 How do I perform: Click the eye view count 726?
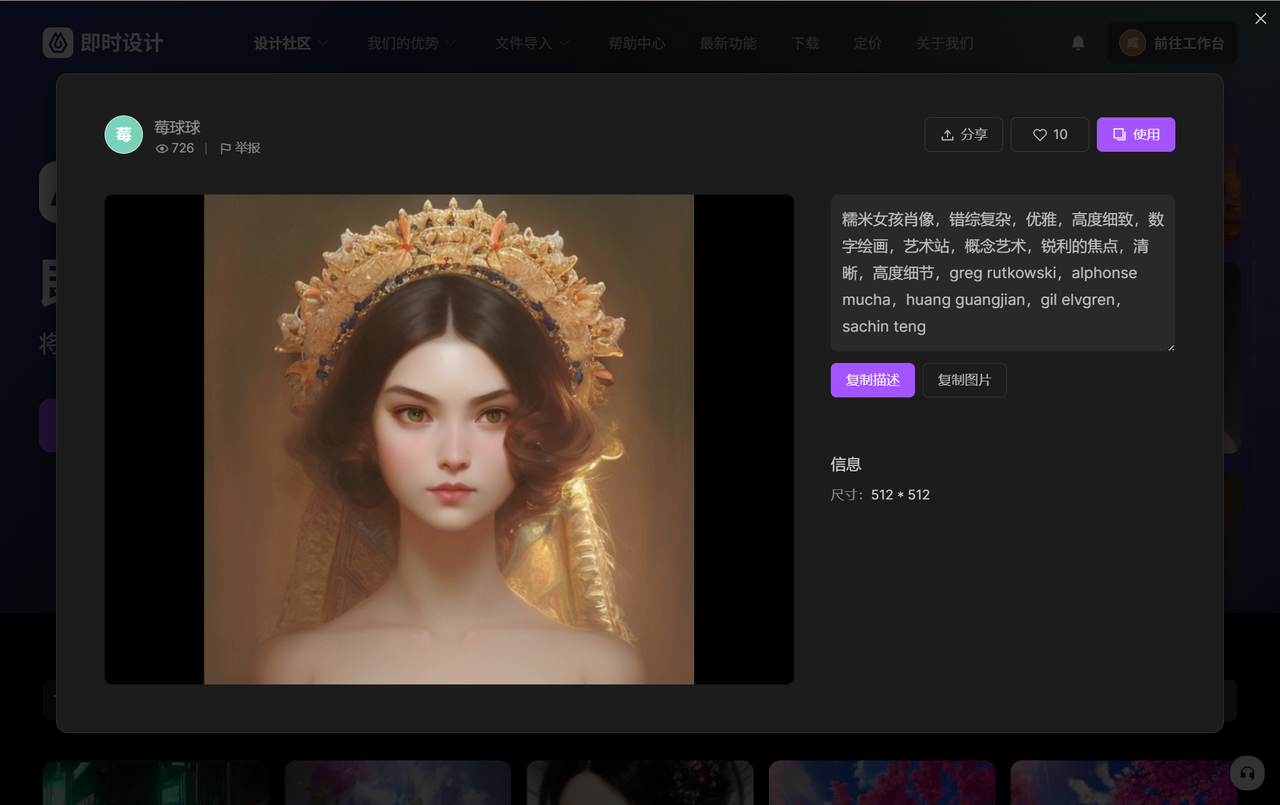click(x=175, y=148)
